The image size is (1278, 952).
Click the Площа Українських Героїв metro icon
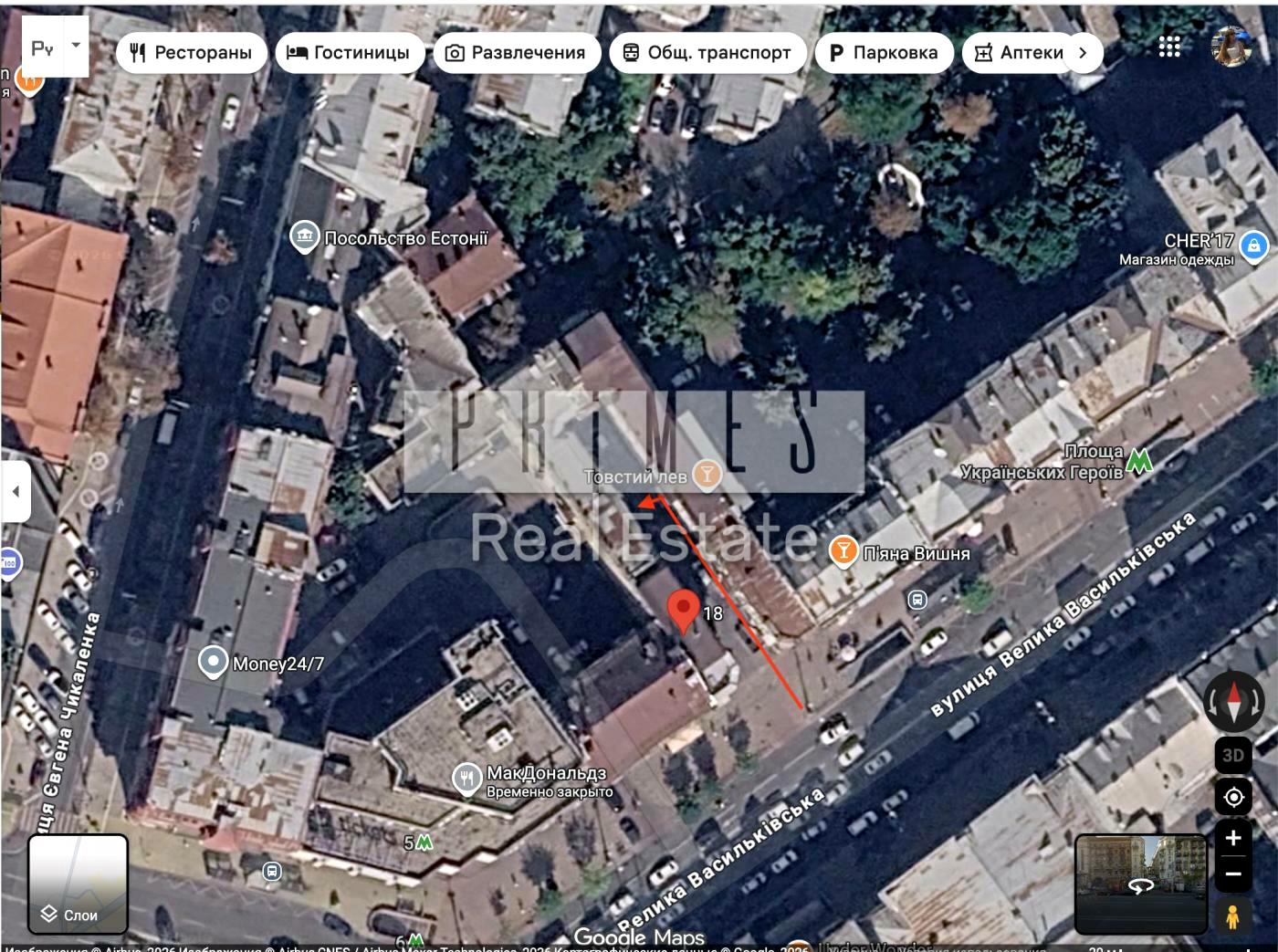click(x=1139, y=461)
